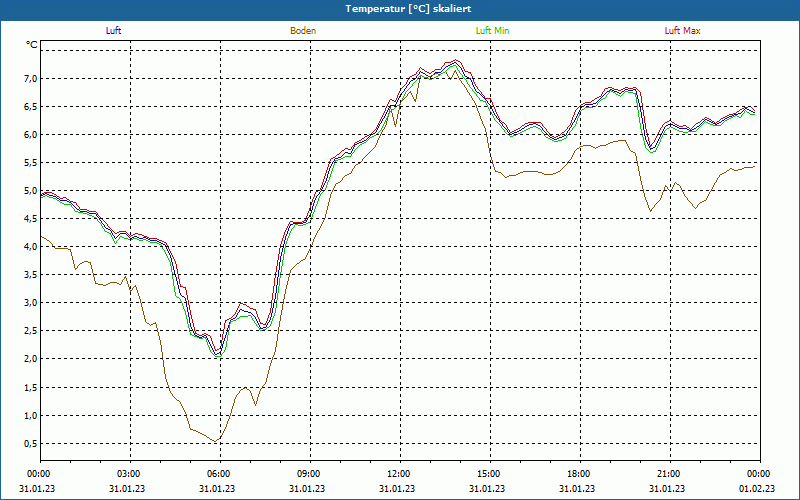The width and height of the screenshot is (800, 500).
Task: Click the 0,5 y-axis value
Action: click(x=31, y=444)
